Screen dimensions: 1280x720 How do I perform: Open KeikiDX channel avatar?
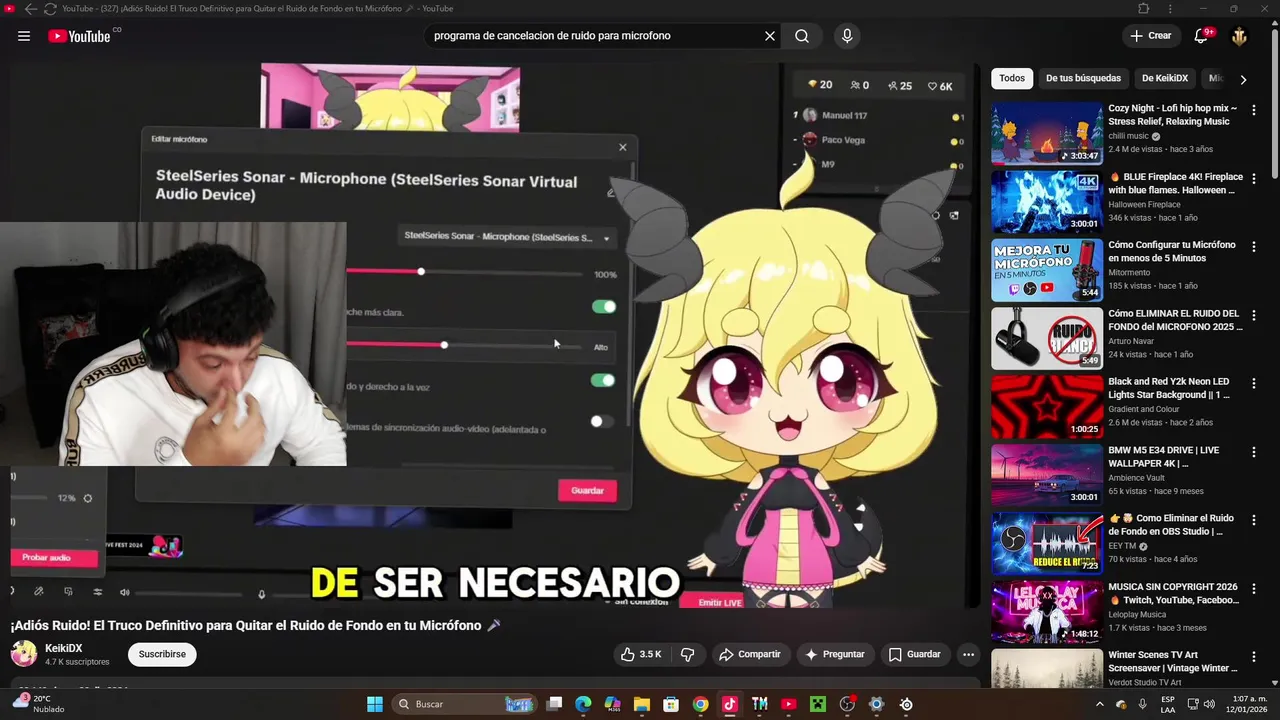pos(24,654)
